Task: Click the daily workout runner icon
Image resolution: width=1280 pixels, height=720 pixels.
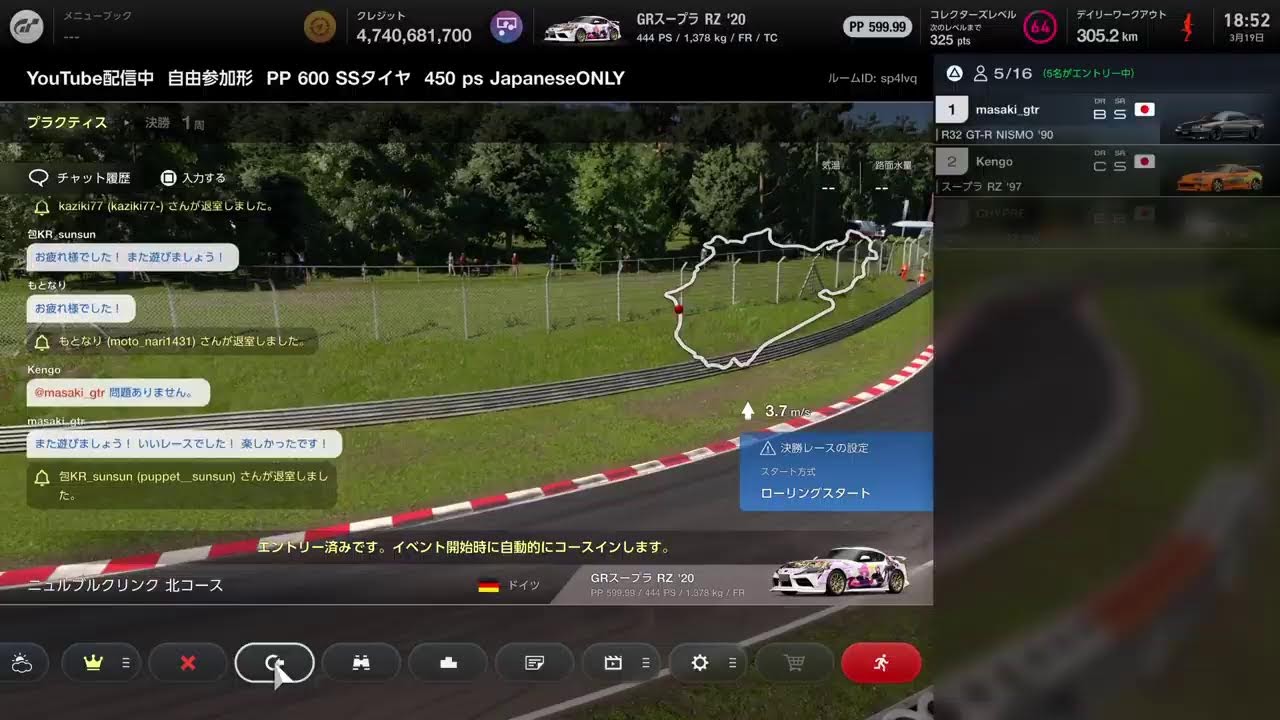Action: tap(1187, 27)
